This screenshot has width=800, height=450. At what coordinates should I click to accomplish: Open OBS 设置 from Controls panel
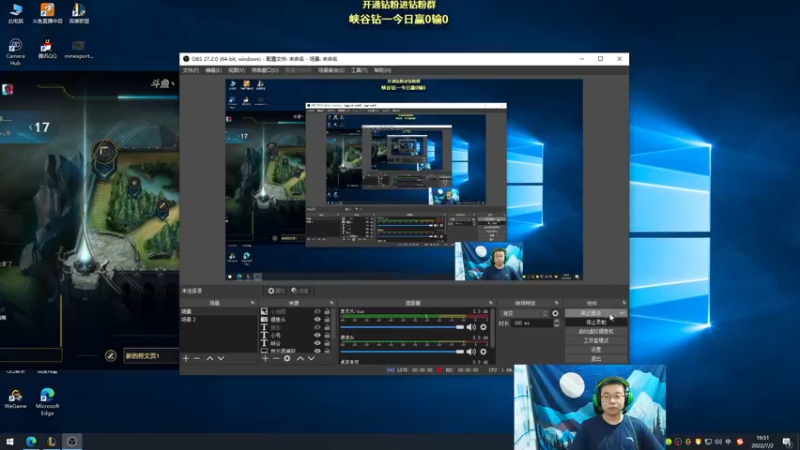596,349
